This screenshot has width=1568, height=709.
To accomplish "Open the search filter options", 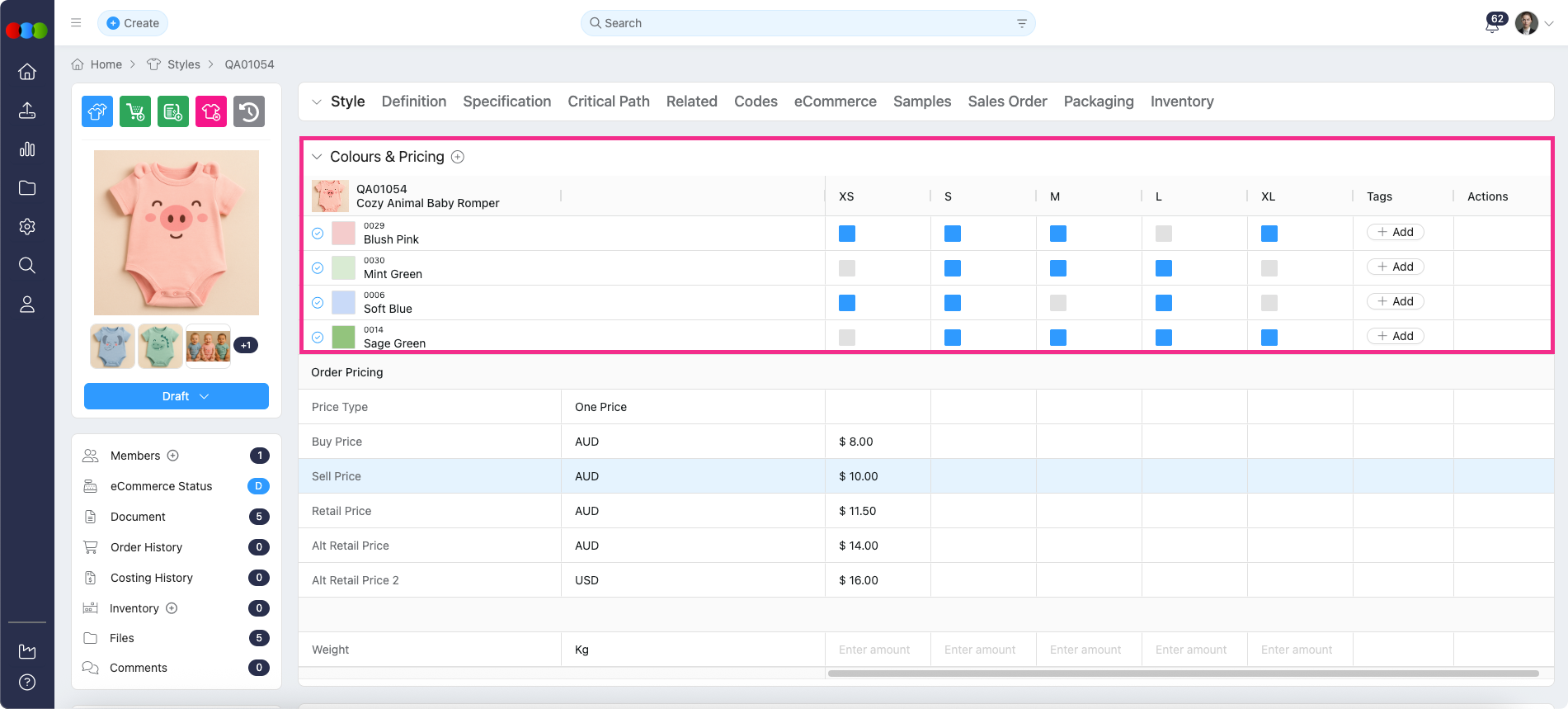I will (1021, 23).
